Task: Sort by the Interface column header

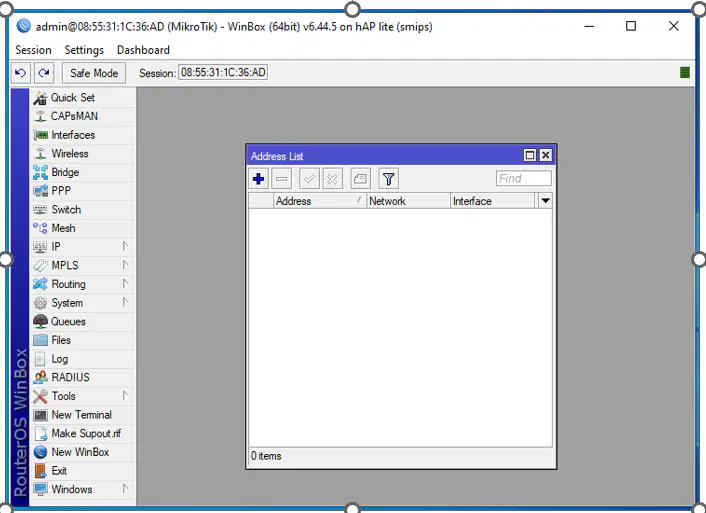Action: click(x=492, y=201)
